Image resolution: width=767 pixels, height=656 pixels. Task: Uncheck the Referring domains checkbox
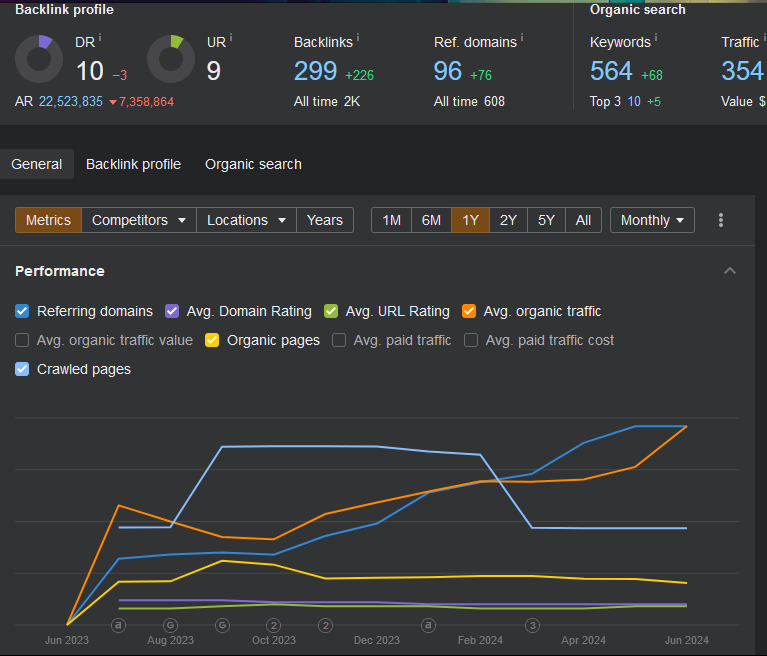point(22,311)
